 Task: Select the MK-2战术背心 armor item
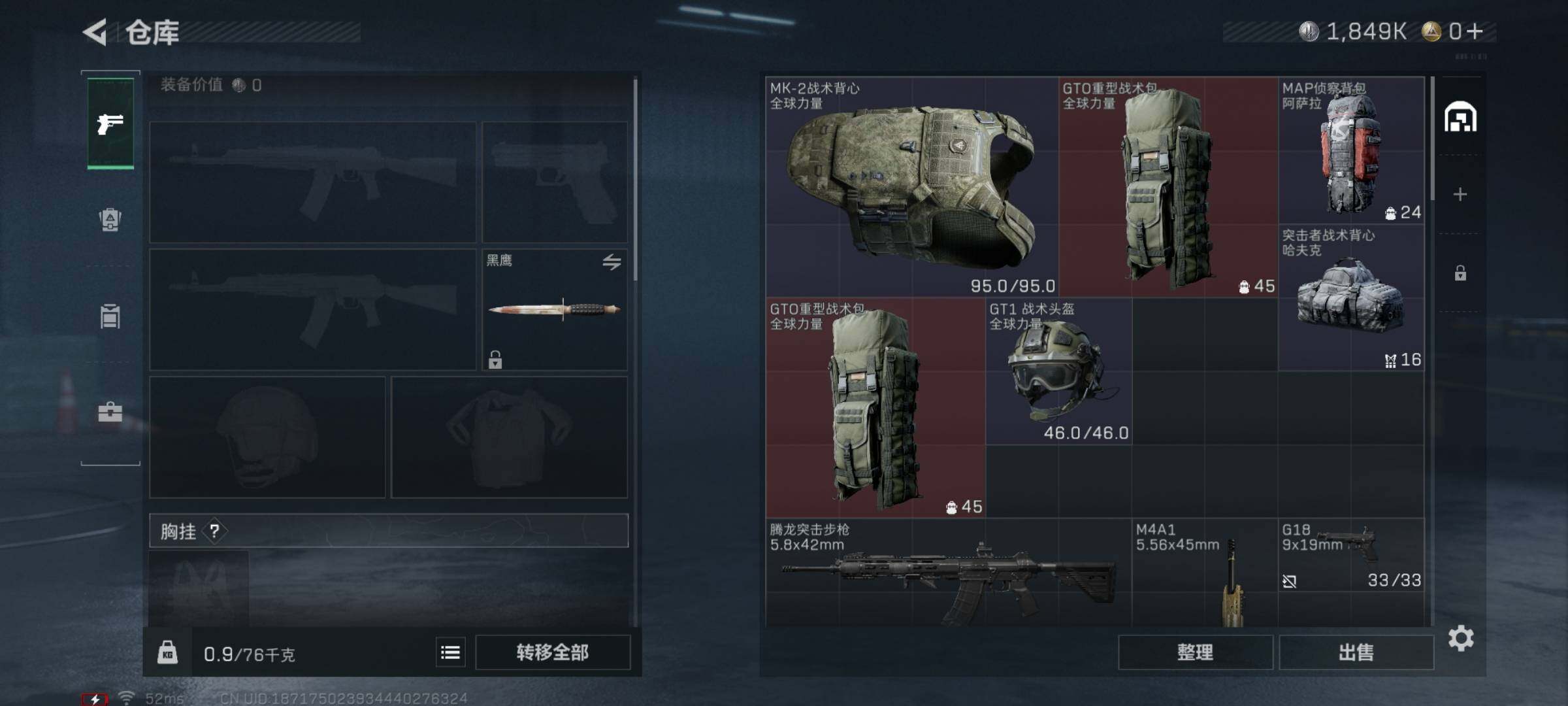point(912,186)
